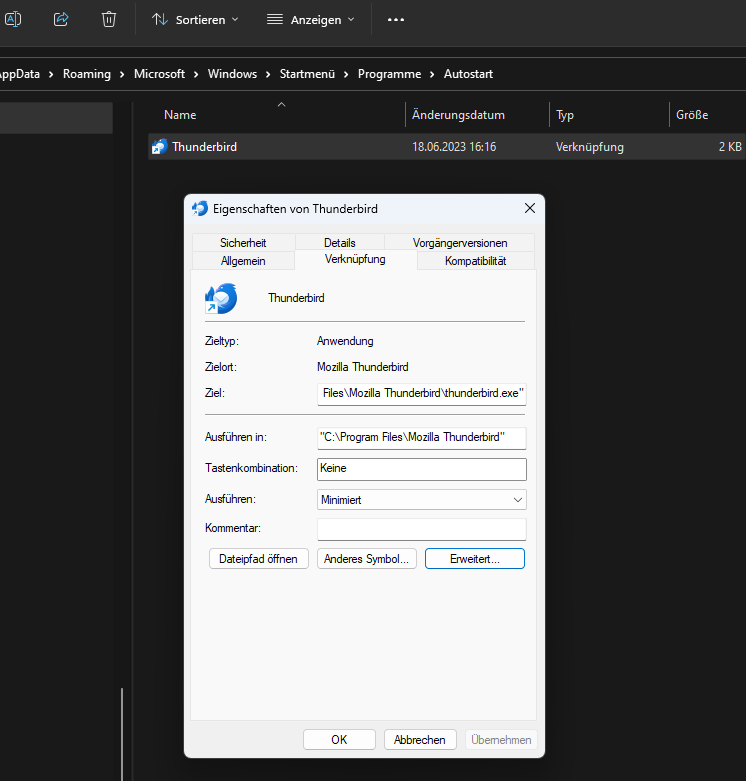Click into the Ziel target path field
The width and height of the screenshot is (746, 781).
point(421,393)
